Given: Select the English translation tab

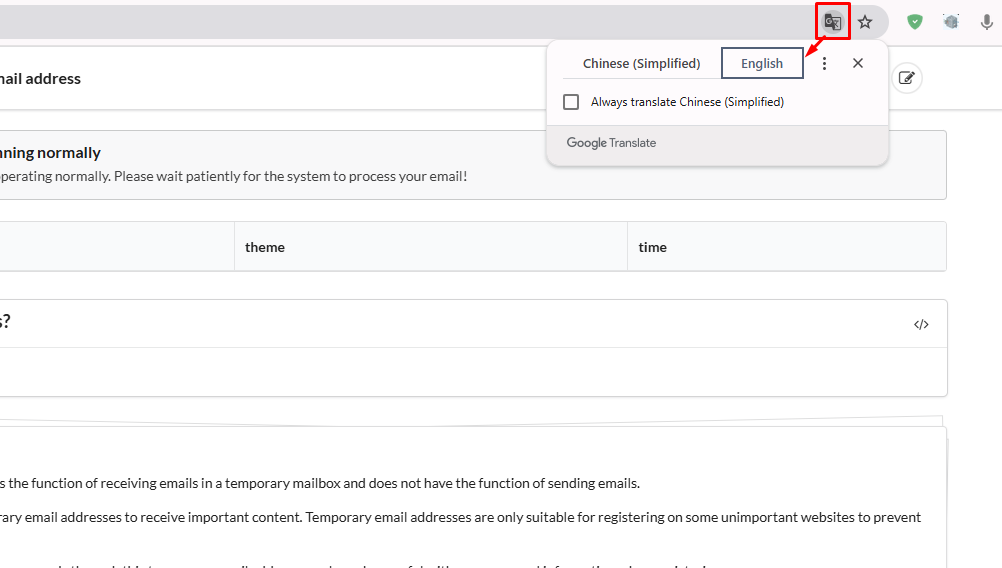Looking at the screenshot, I should coord(762,63).
